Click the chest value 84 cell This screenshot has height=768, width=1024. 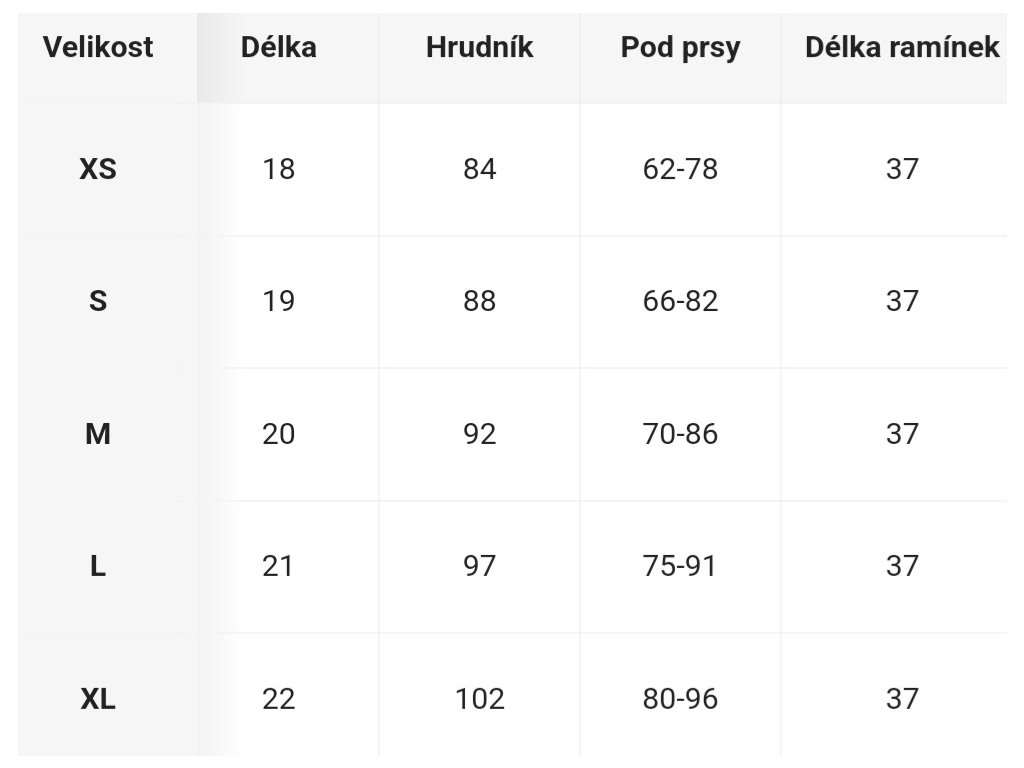click(x=479, y=169)
